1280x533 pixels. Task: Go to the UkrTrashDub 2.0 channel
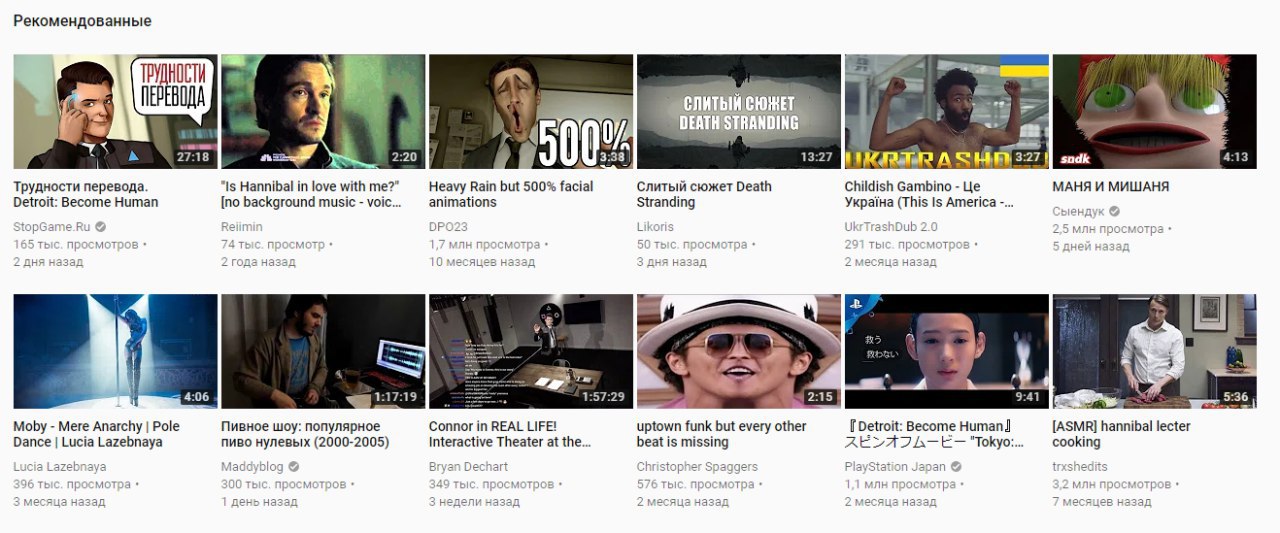tap(891, 227)
